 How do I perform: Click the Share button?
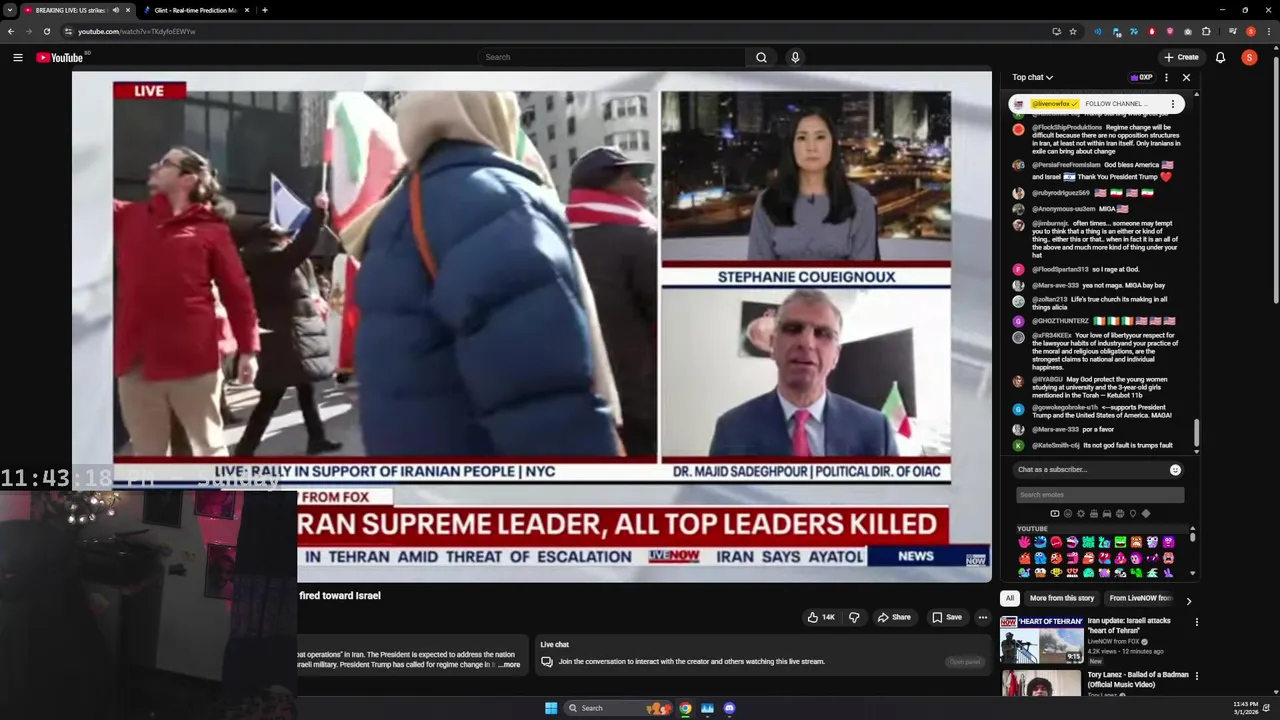click(894, 617)
